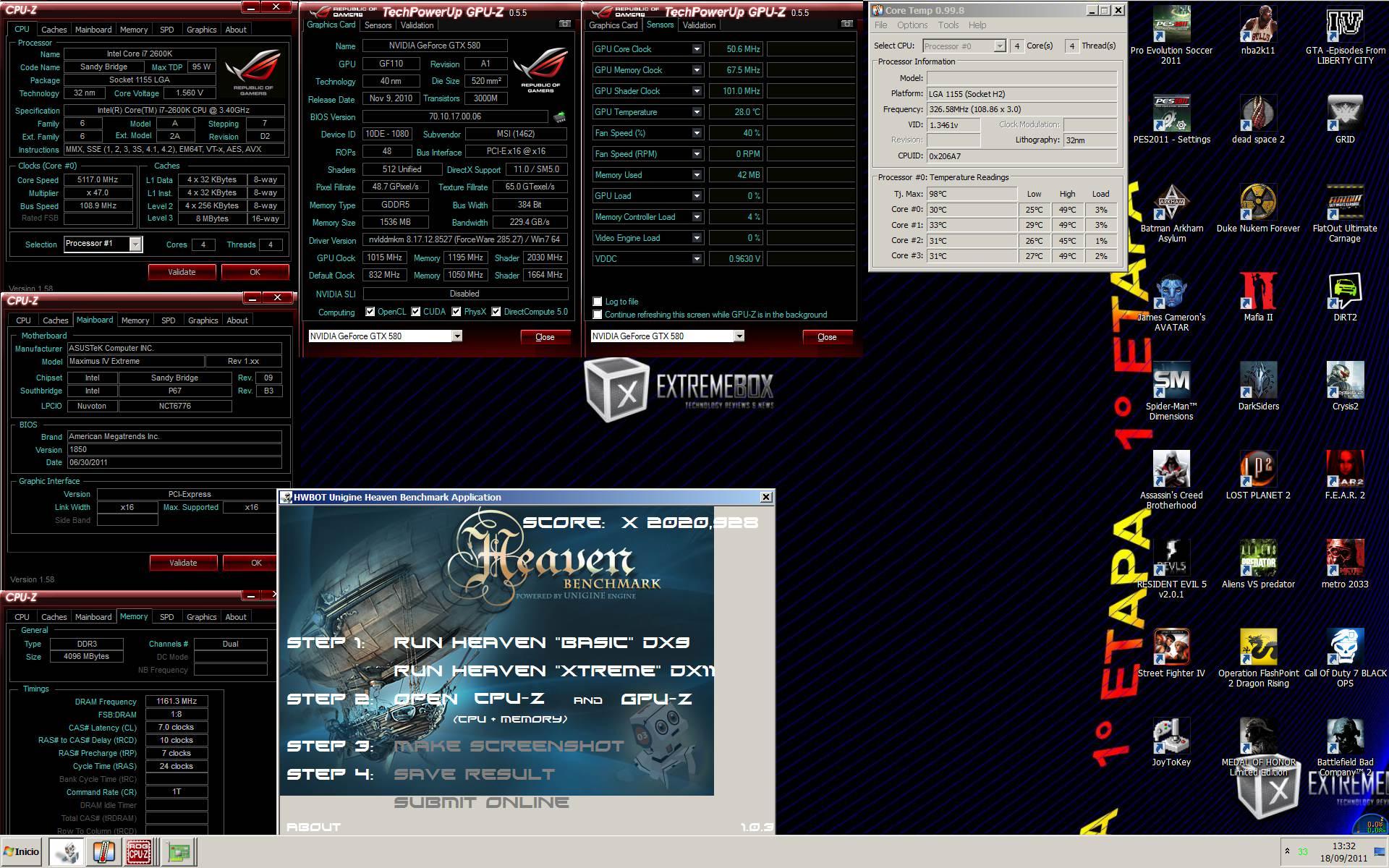Screen dimensions: 1389x868
Task: Launch the Crysis2 desktop icon
Action: tap(1345, 387)
